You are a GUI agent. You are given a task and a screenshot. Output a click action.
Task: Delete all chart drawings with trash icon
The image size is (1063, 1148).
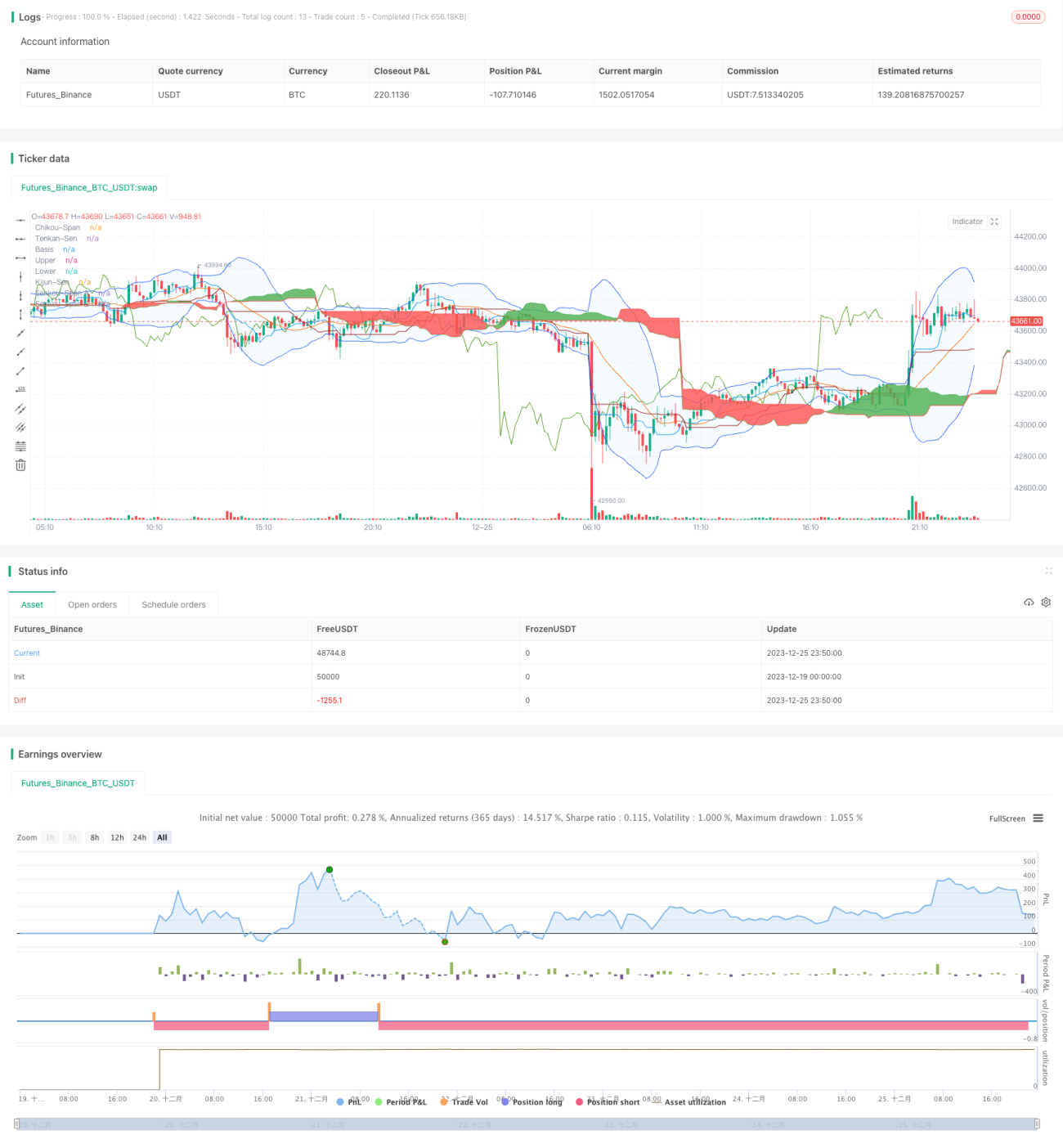(x=20, y=464)
